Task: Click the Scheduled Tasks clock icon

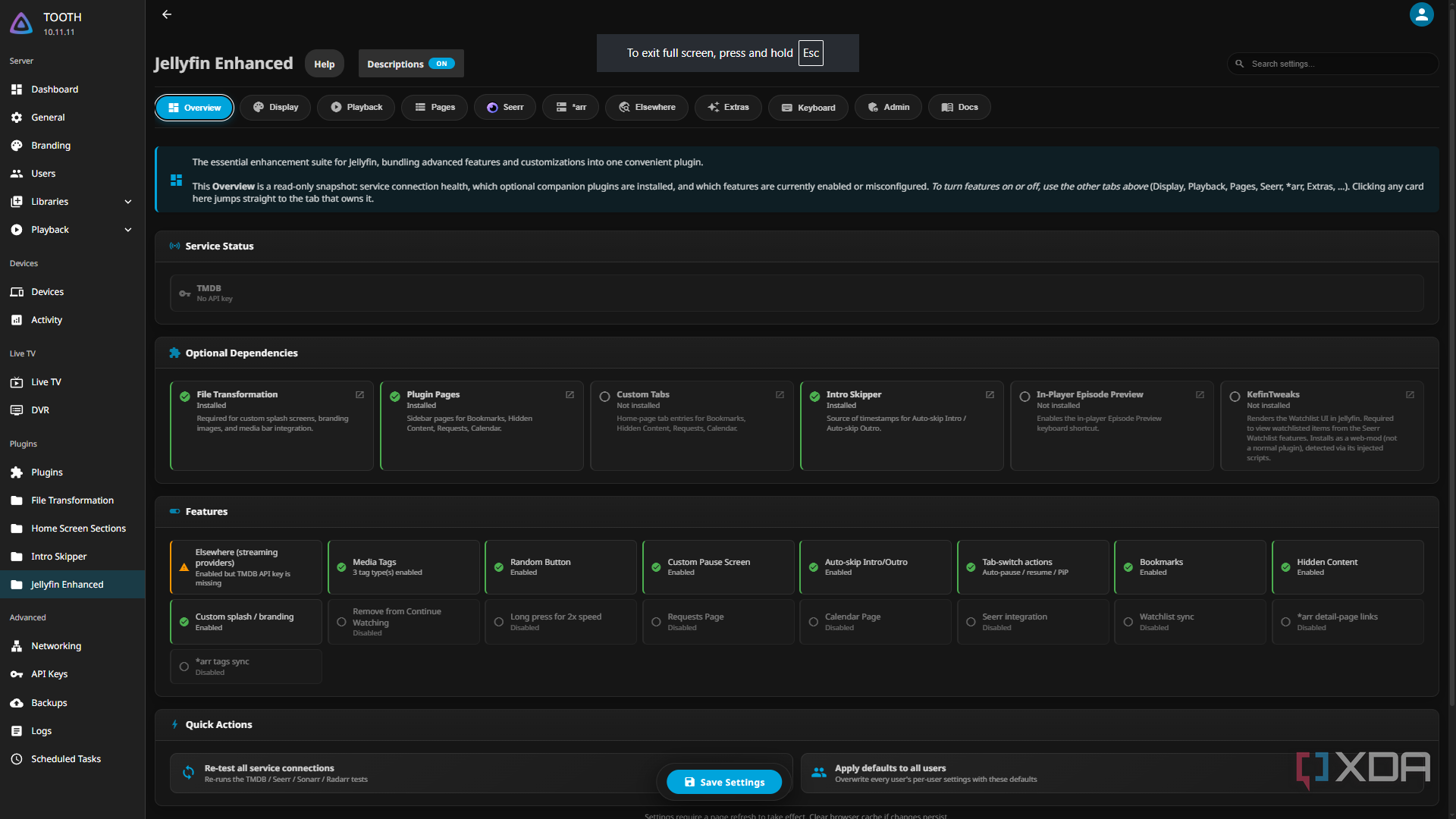Action: (x=17, y=759)
